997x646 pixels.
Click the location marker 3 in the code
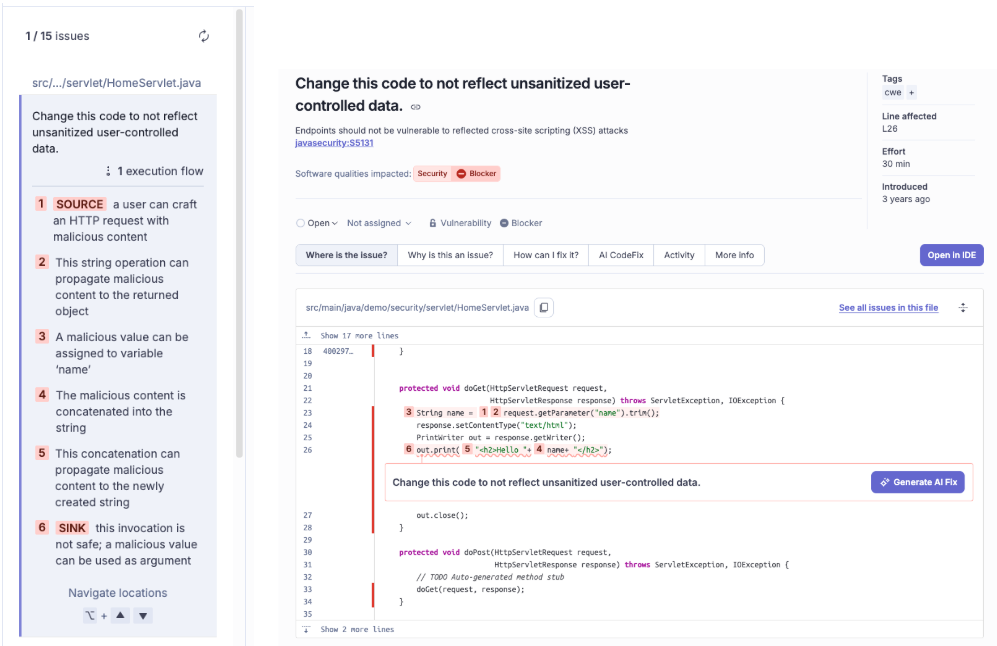point(408,412)
